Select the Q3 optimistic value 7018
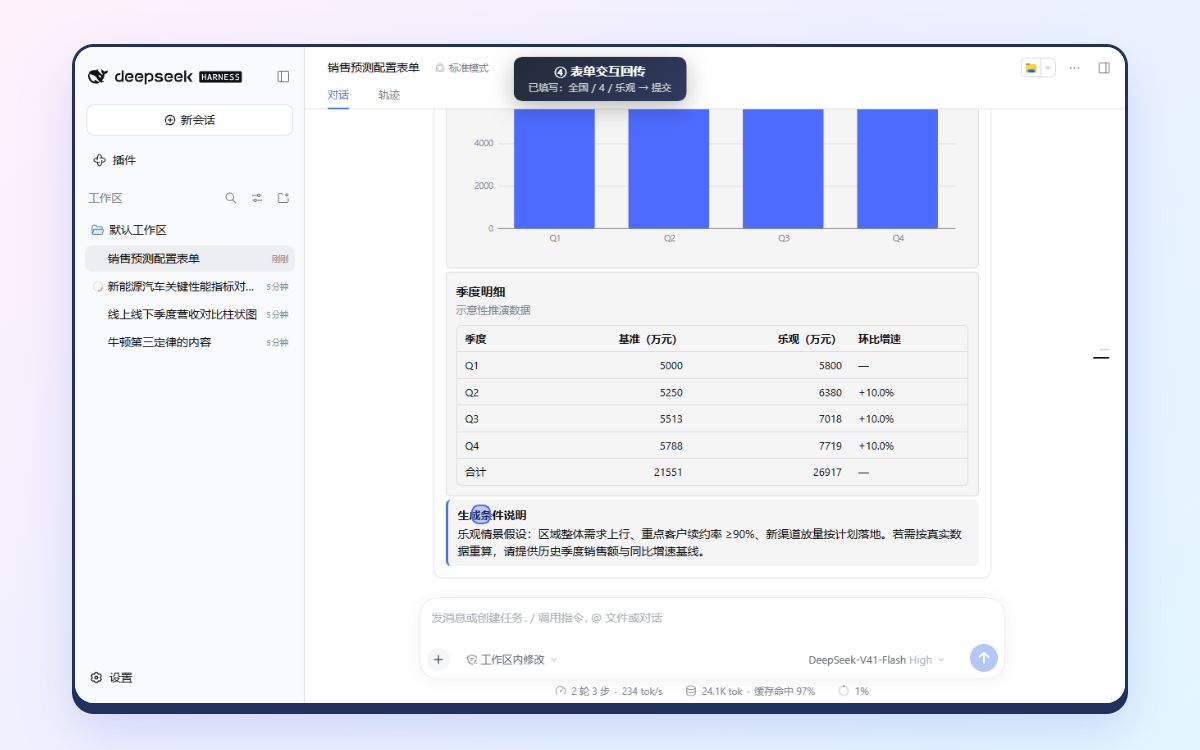Image resolution: width=1200 pixels, height=750 pixels. click(830, 419)
